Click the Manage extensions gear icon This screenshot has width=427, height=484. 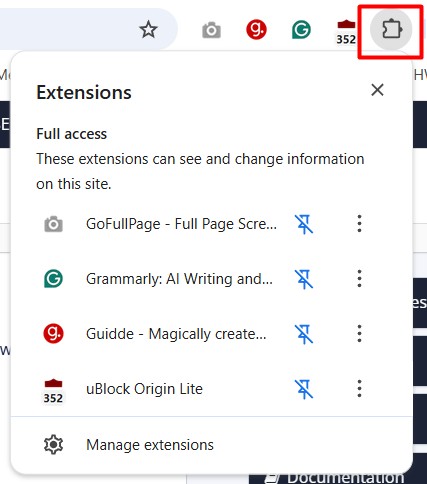click(x=53, y=445)
